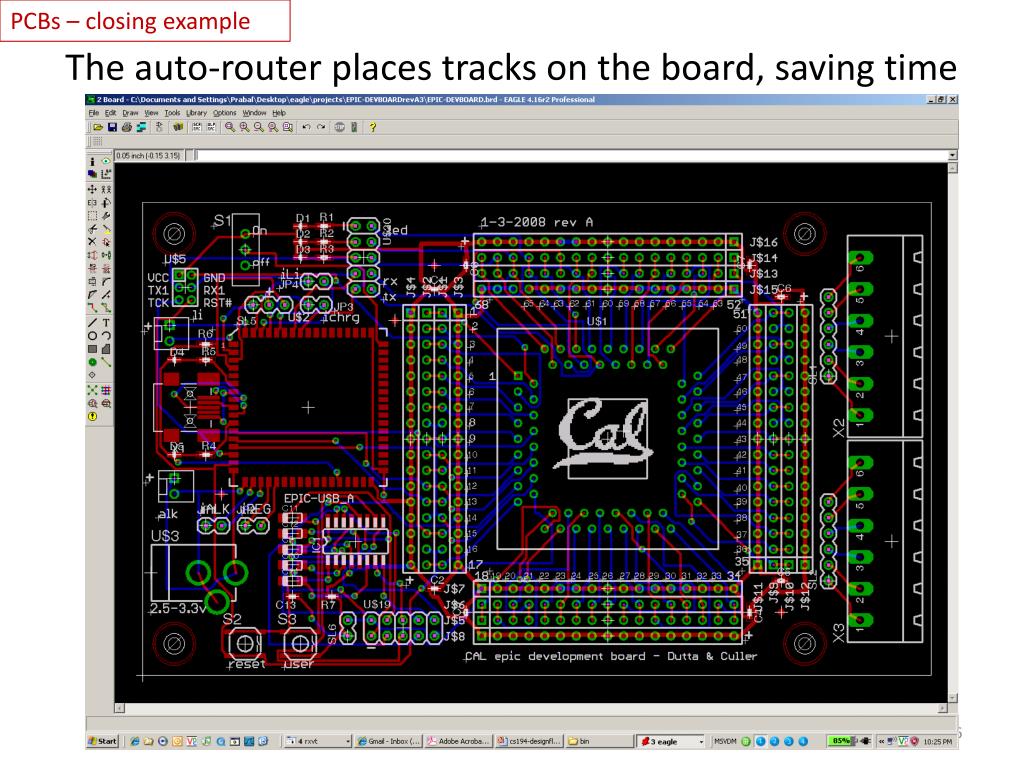The height and width of the screenshot is (768, 1024).
Task: Select the Copy tool
Action: [106, 189]
